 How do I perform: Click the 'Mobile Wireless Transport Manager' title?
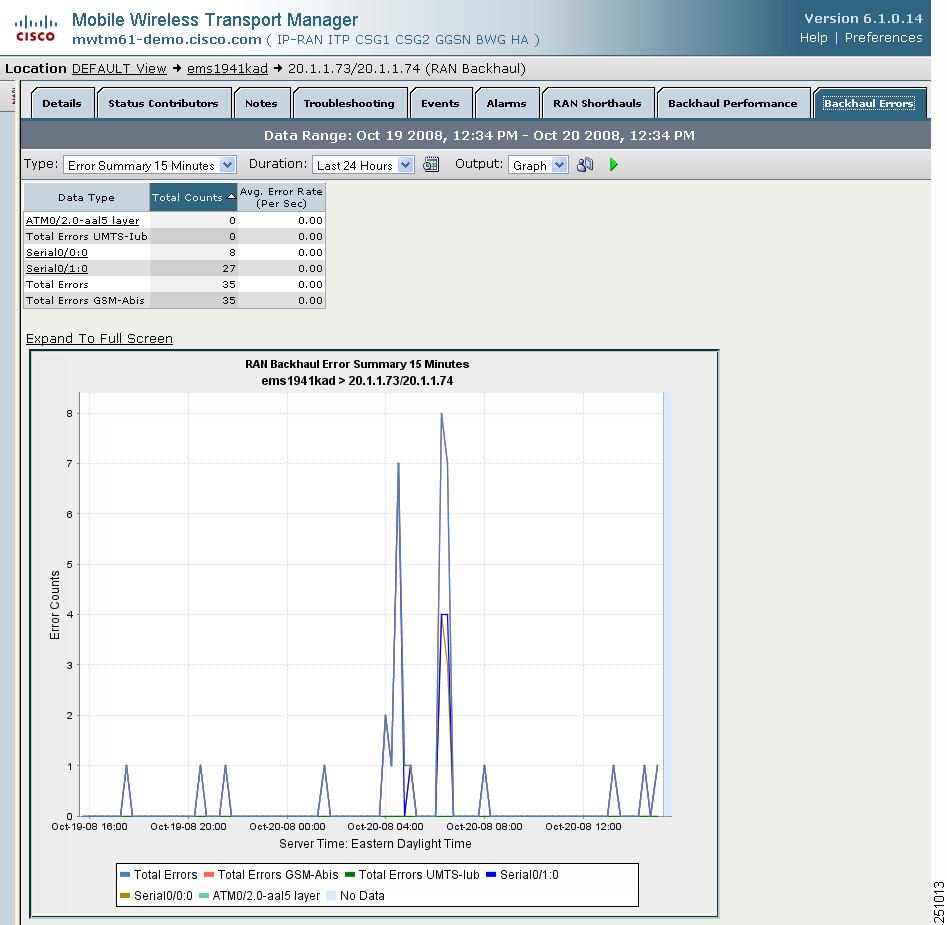pos(215,20)
